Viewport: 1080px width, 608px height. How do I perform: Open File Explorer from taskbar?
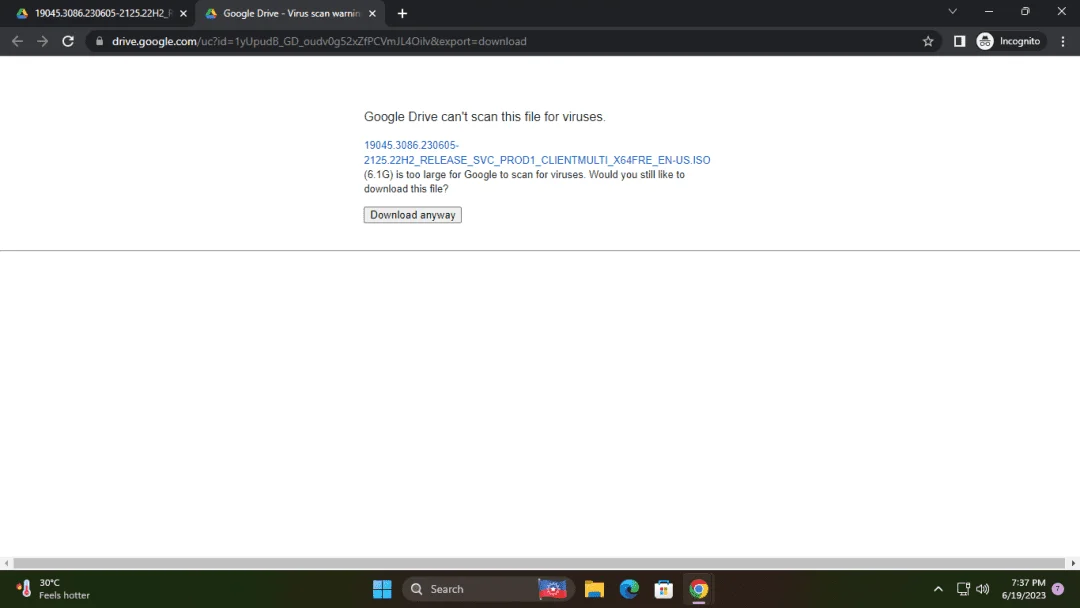[x=594, y=589]
